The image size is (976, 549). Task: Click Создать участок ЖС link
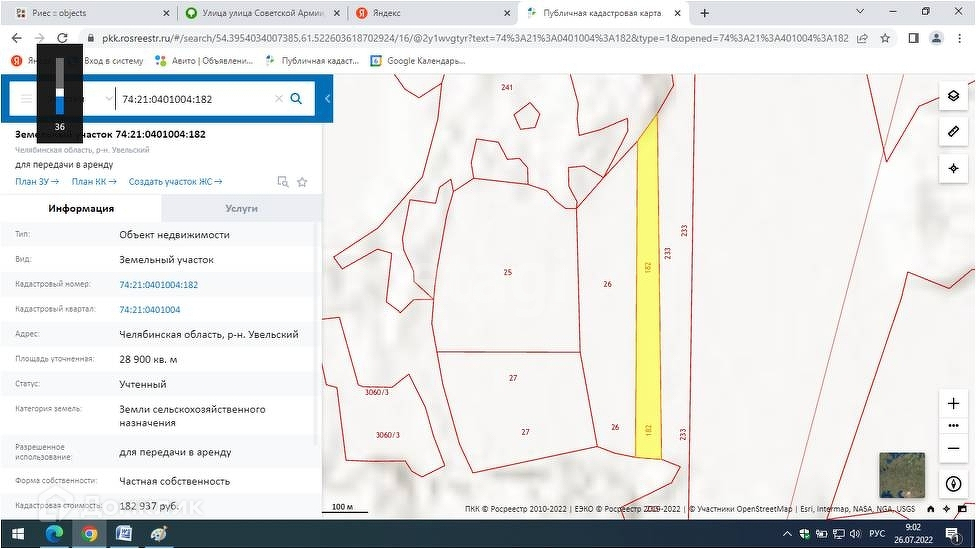pyautogui.click(x=175, y=181)
